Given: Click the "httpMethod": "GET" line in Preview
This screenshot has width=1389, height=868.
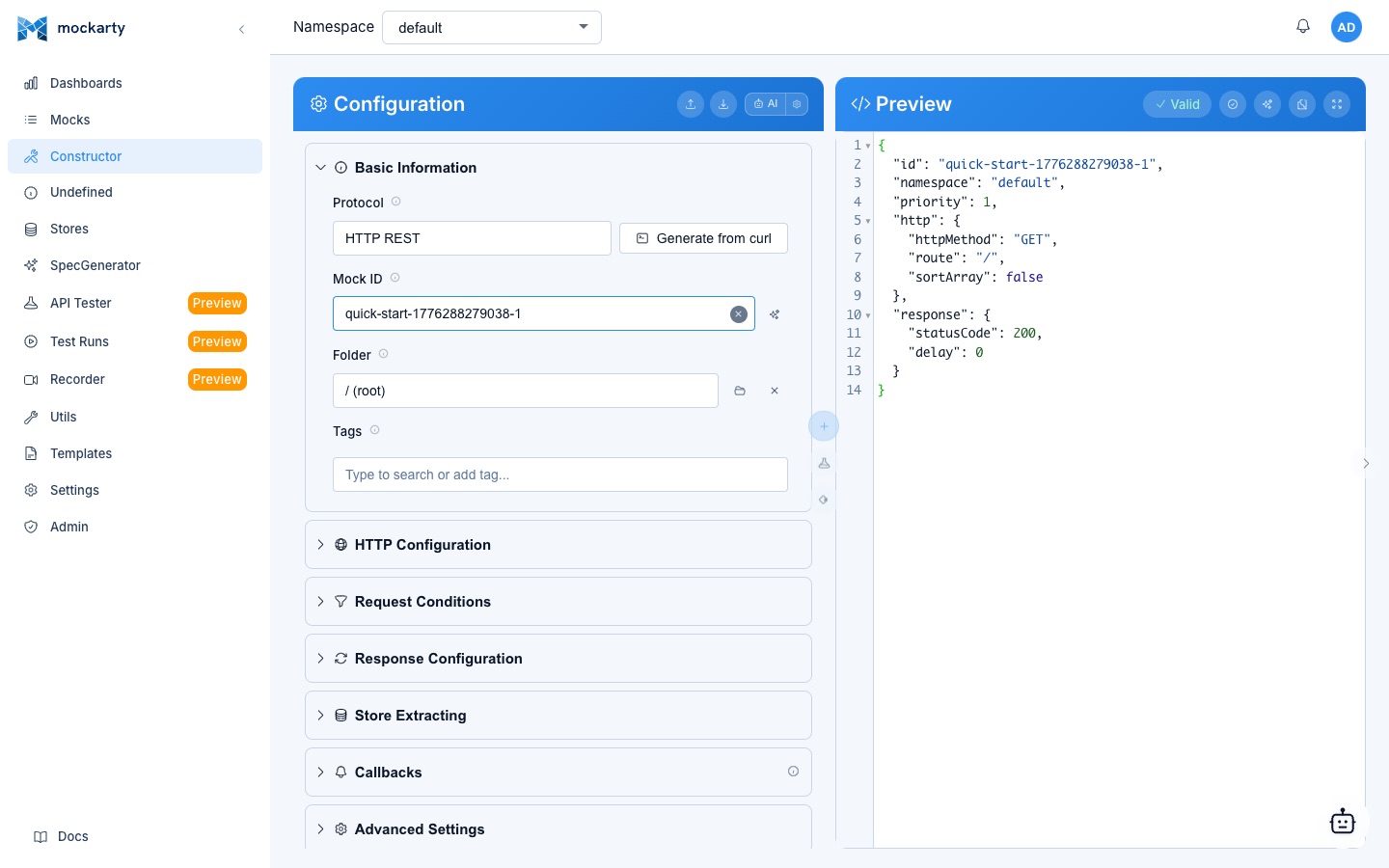Looking at the screenshot, I should (x=983, y=239).
